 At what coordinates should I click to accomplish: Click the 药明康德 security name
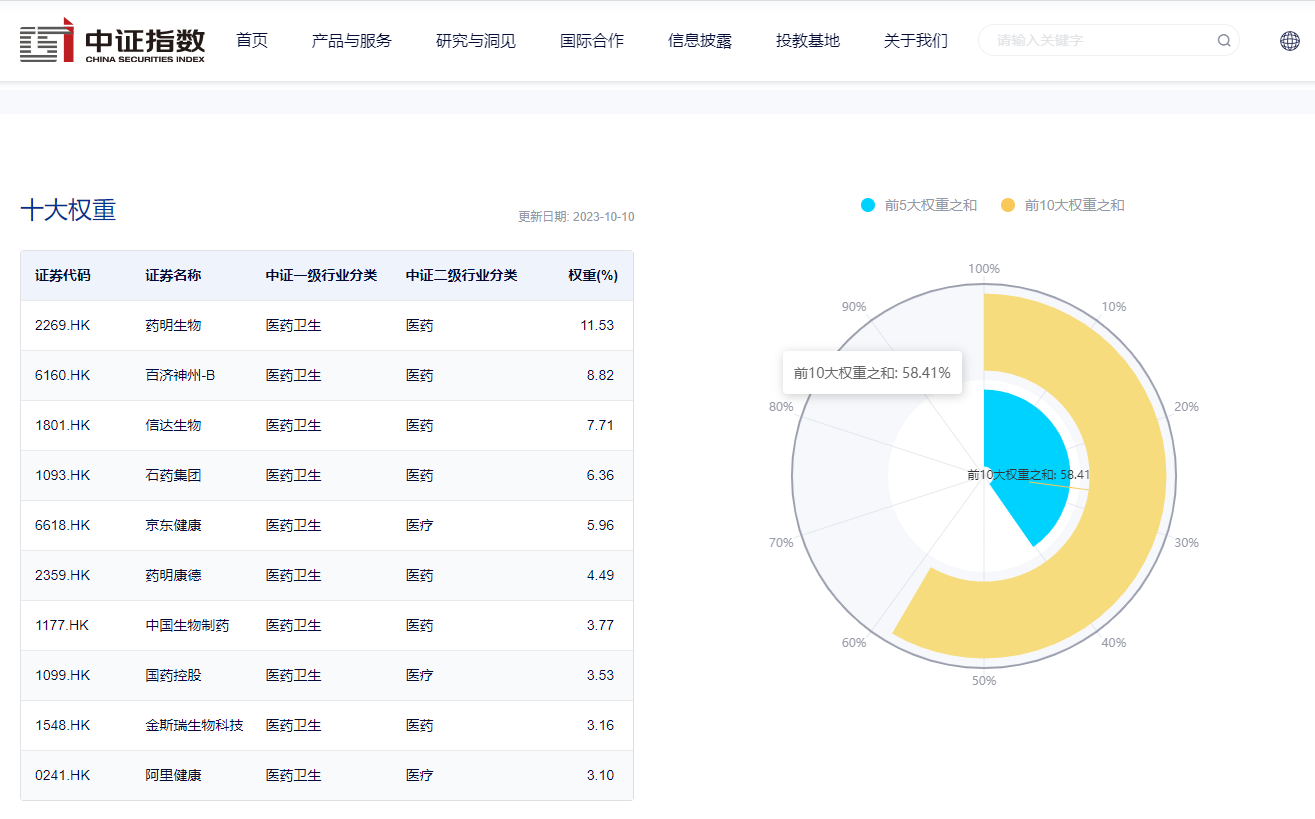[x=173, y=575]
